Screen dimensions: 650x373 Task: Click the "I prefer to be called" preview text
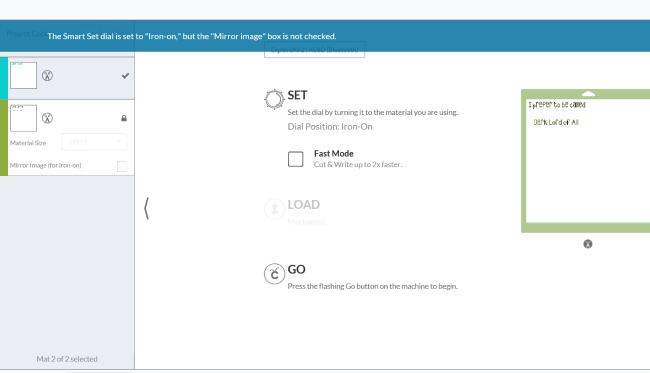pos(557,105)
